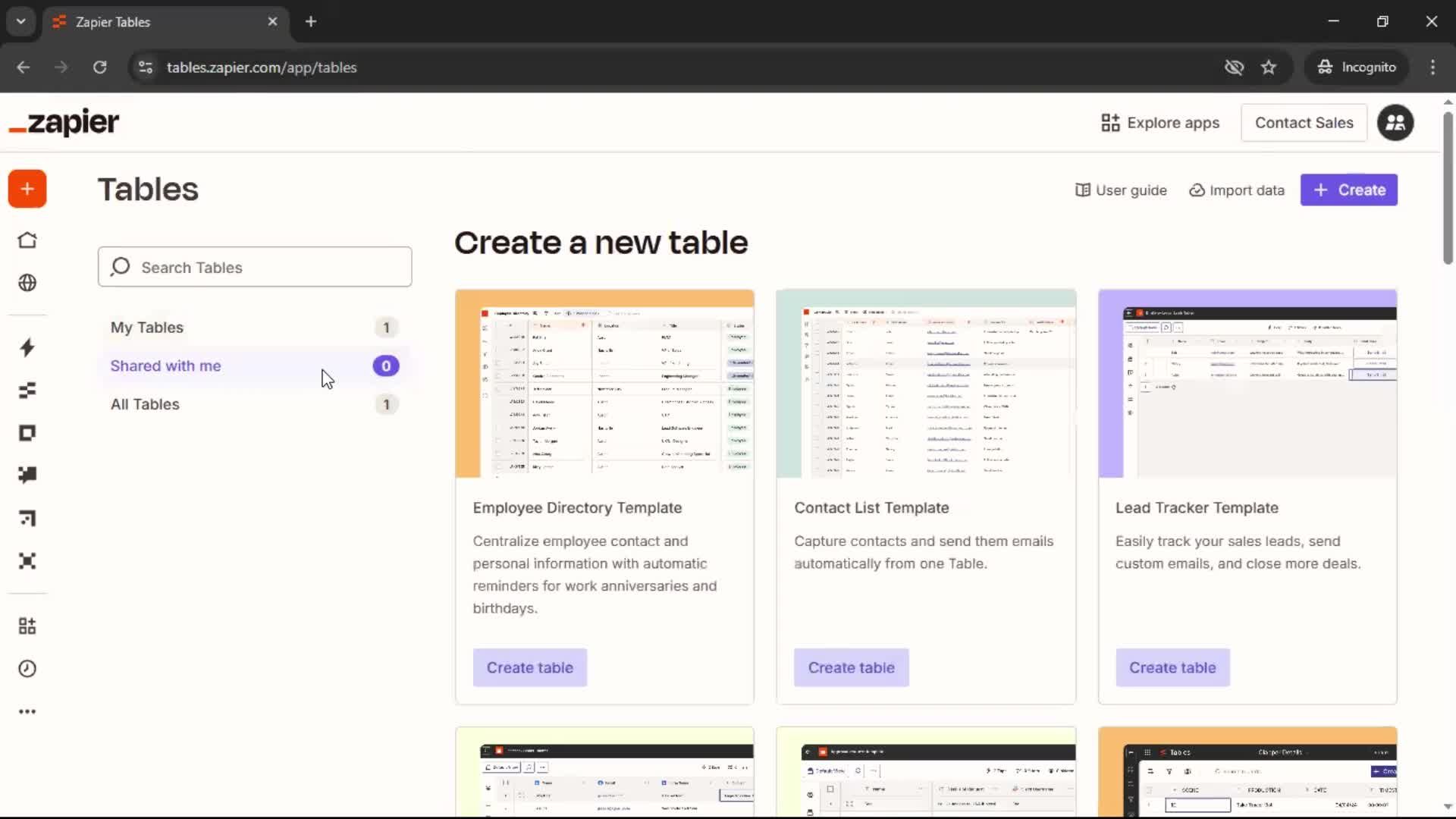Viewport: 1456px width, 819px height.
Task: Click the Employee Directory Template title
Action: (577, 508)
